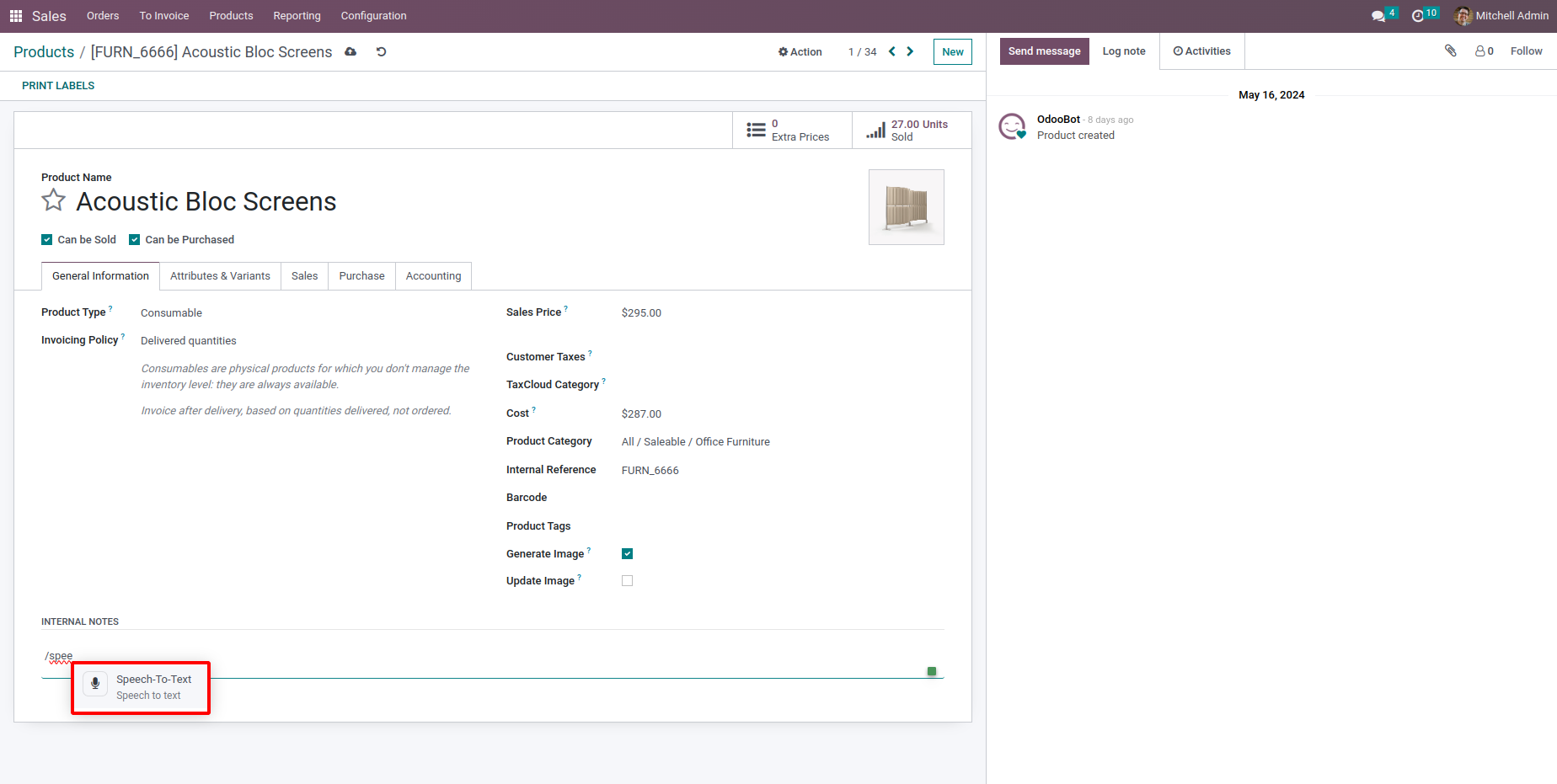Screen dimensions: 1557x784
Task: Click the Barcode input field
Action: click(x=783, y=498)
